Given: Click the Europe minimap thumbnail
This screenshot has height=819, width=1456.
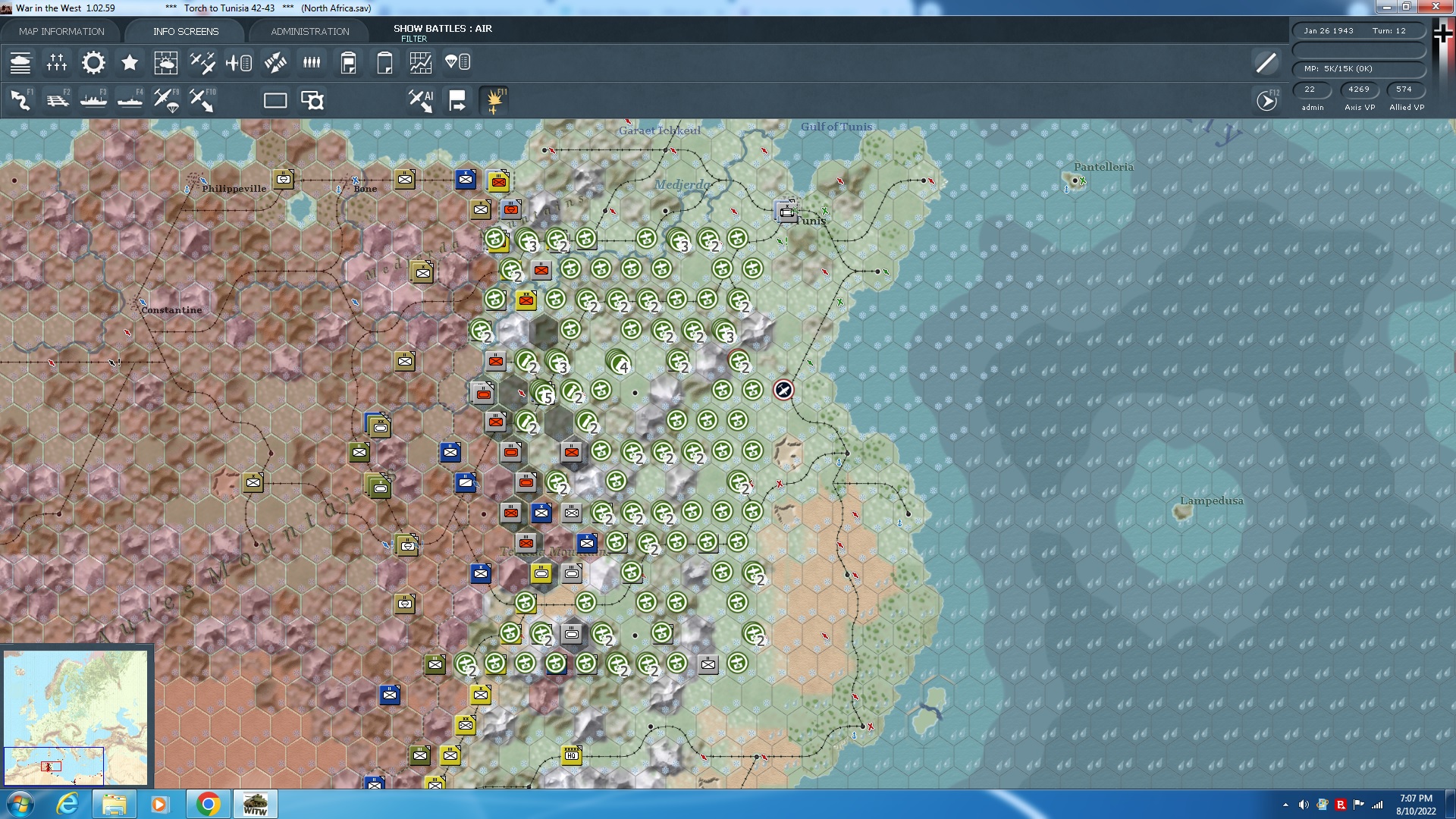Looking at the screenshot, I should pos(76,717).
